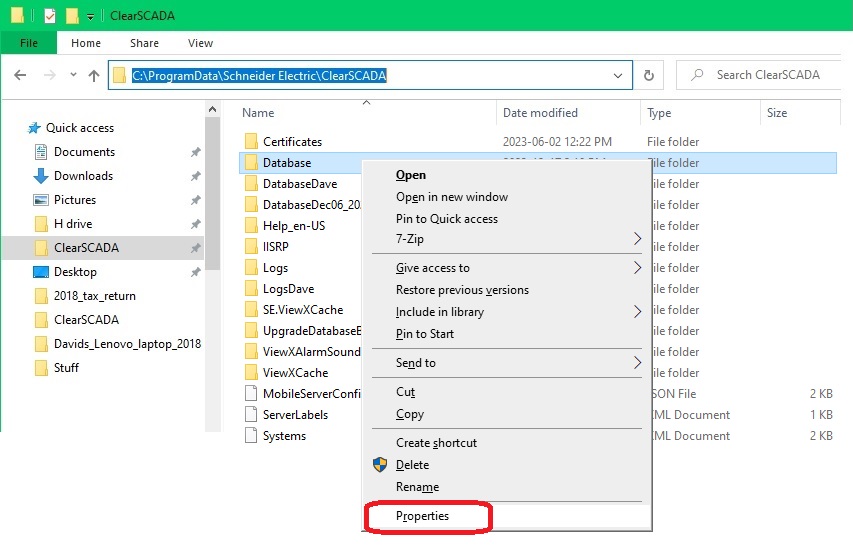Open Downloads in the navigation pane

[83, 176]
